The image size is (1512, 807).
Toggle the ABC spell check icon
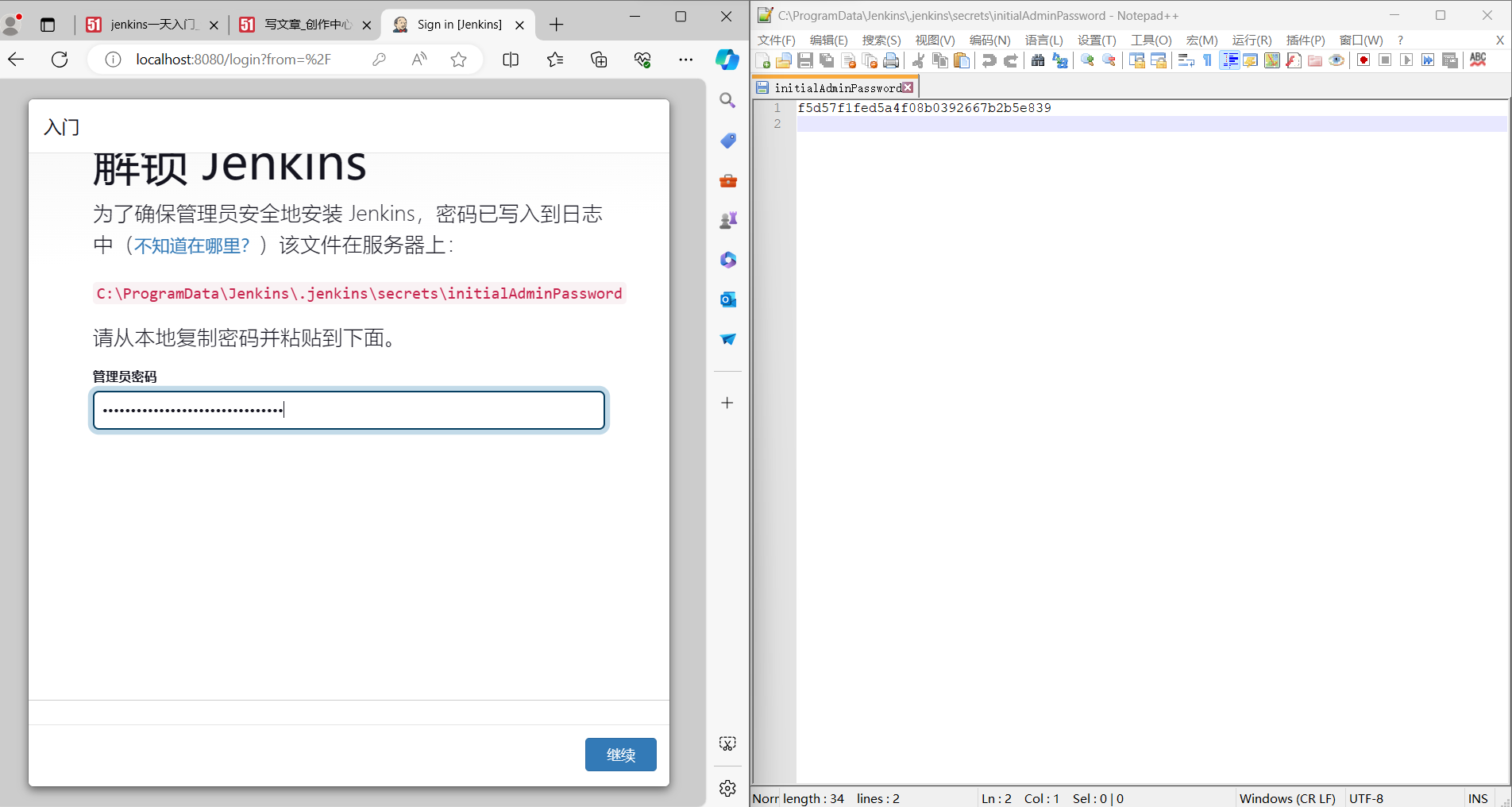click(x=1478, y=60)
